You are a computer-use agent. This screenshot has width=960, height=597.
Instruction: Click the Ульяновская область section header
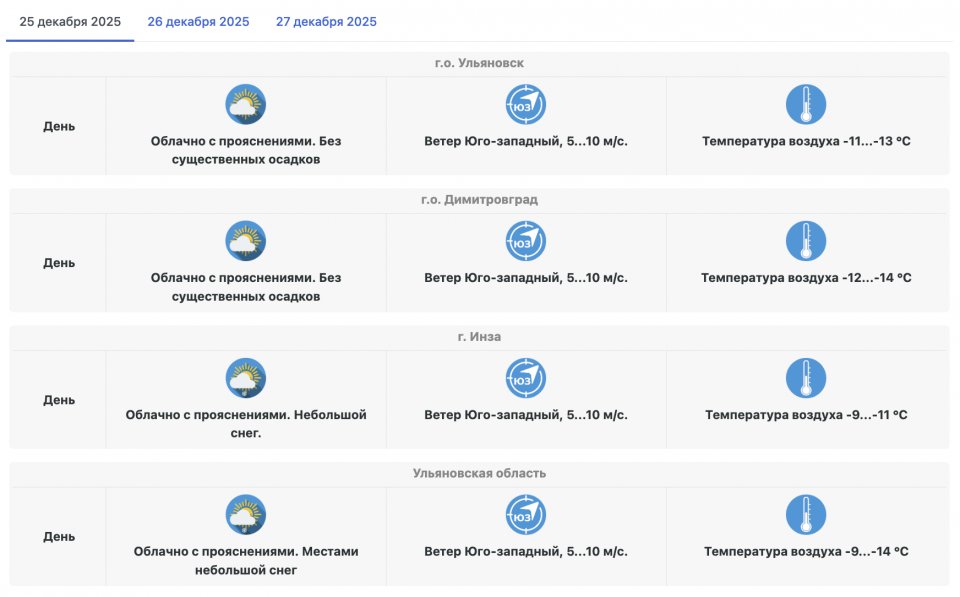click(479, 473)
